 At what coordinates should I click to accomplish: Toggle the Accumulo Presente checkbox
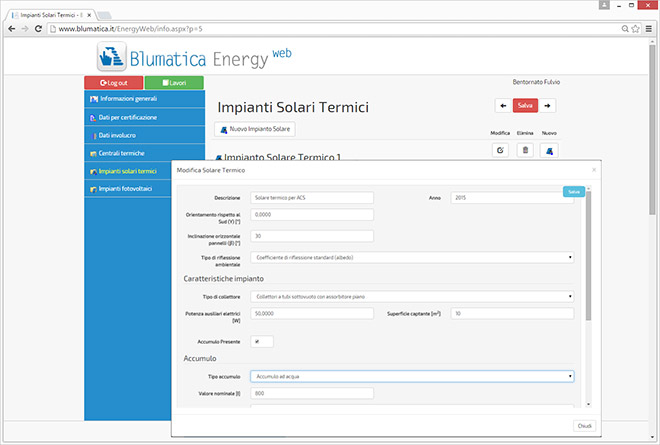point(257,341)
